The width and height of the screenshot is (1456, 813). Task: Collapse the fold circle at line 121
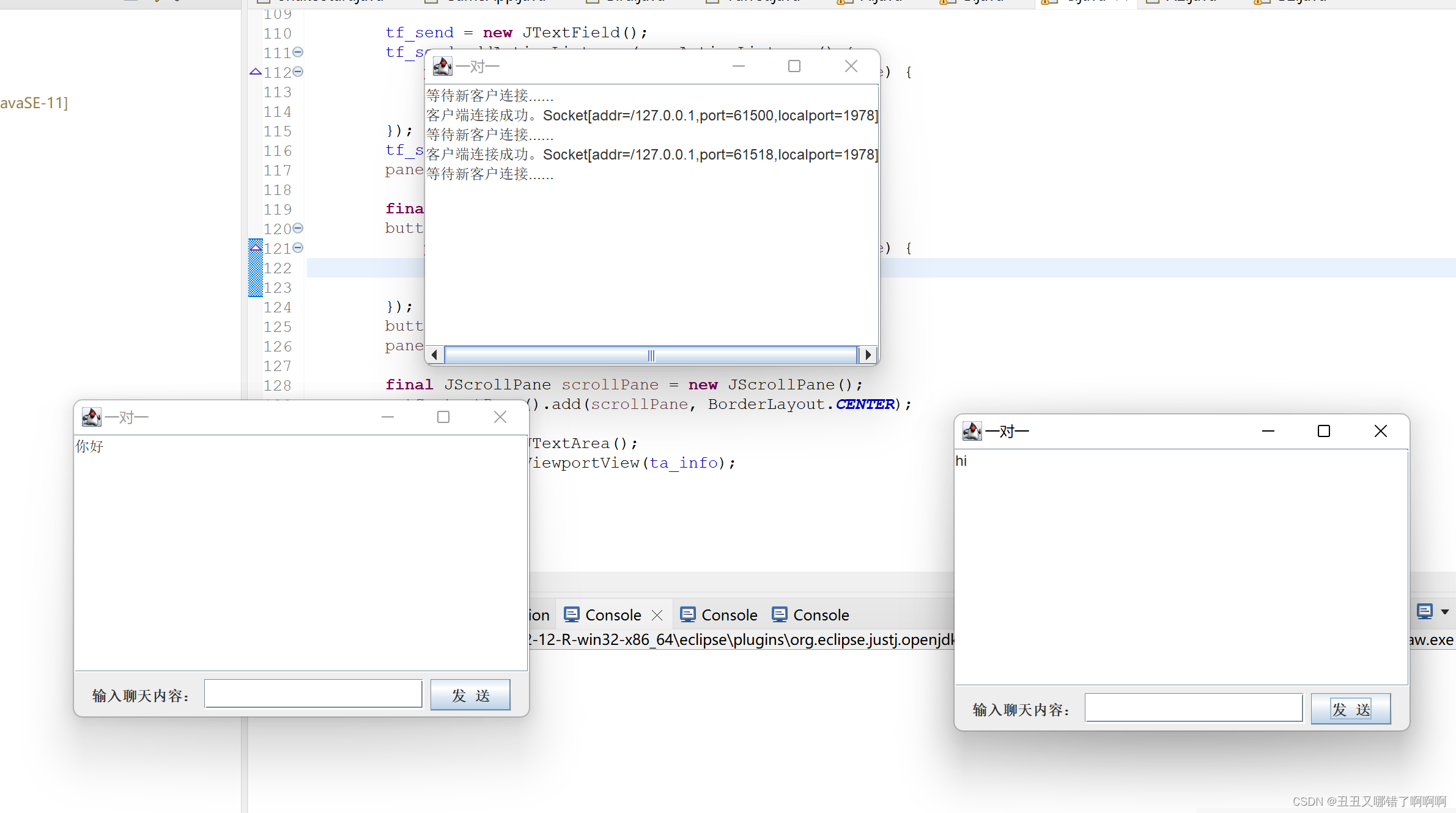(298, 248)
